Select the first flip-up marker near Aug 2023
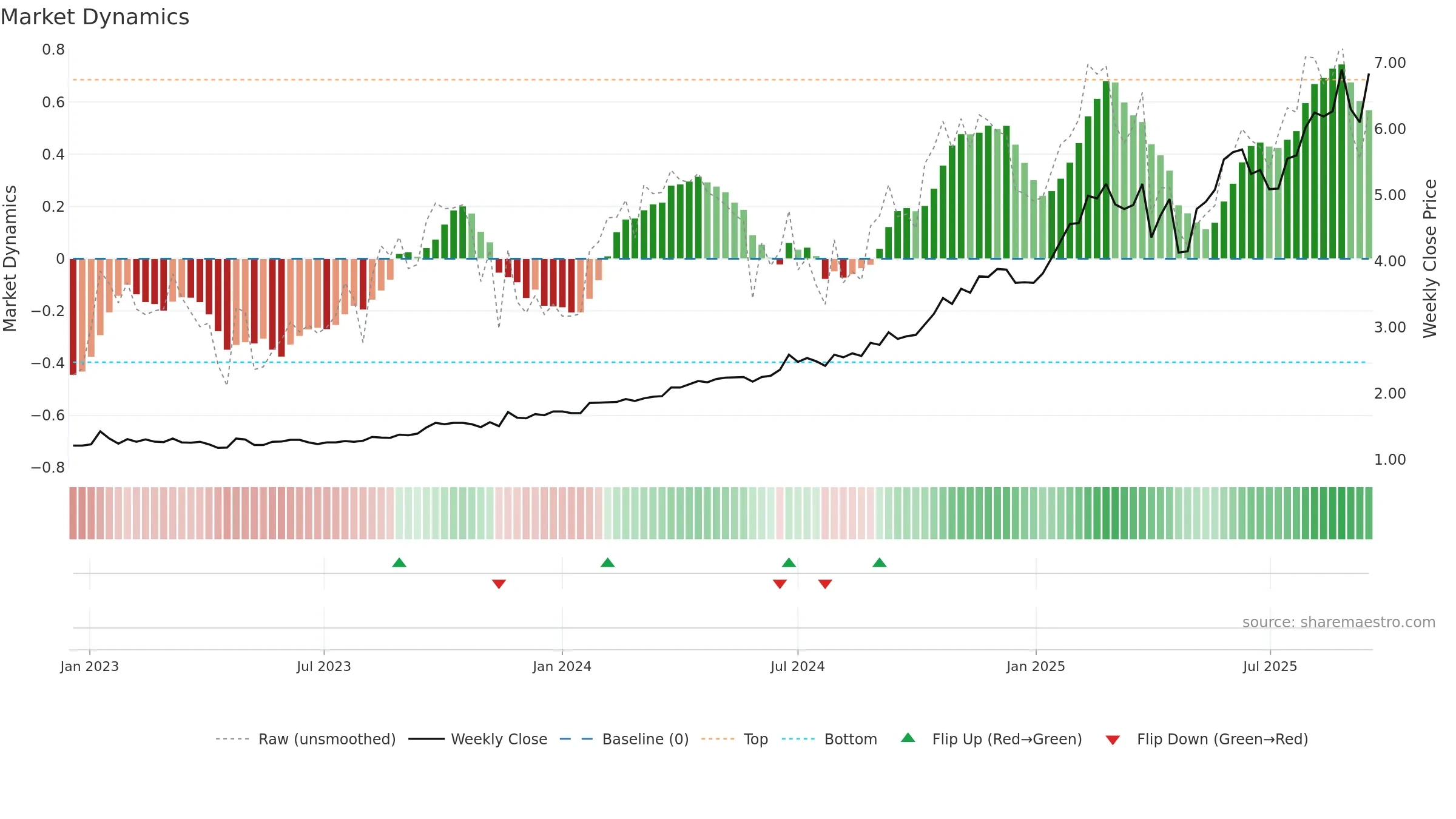This screenshot has height=819, width=1456. 399,563
